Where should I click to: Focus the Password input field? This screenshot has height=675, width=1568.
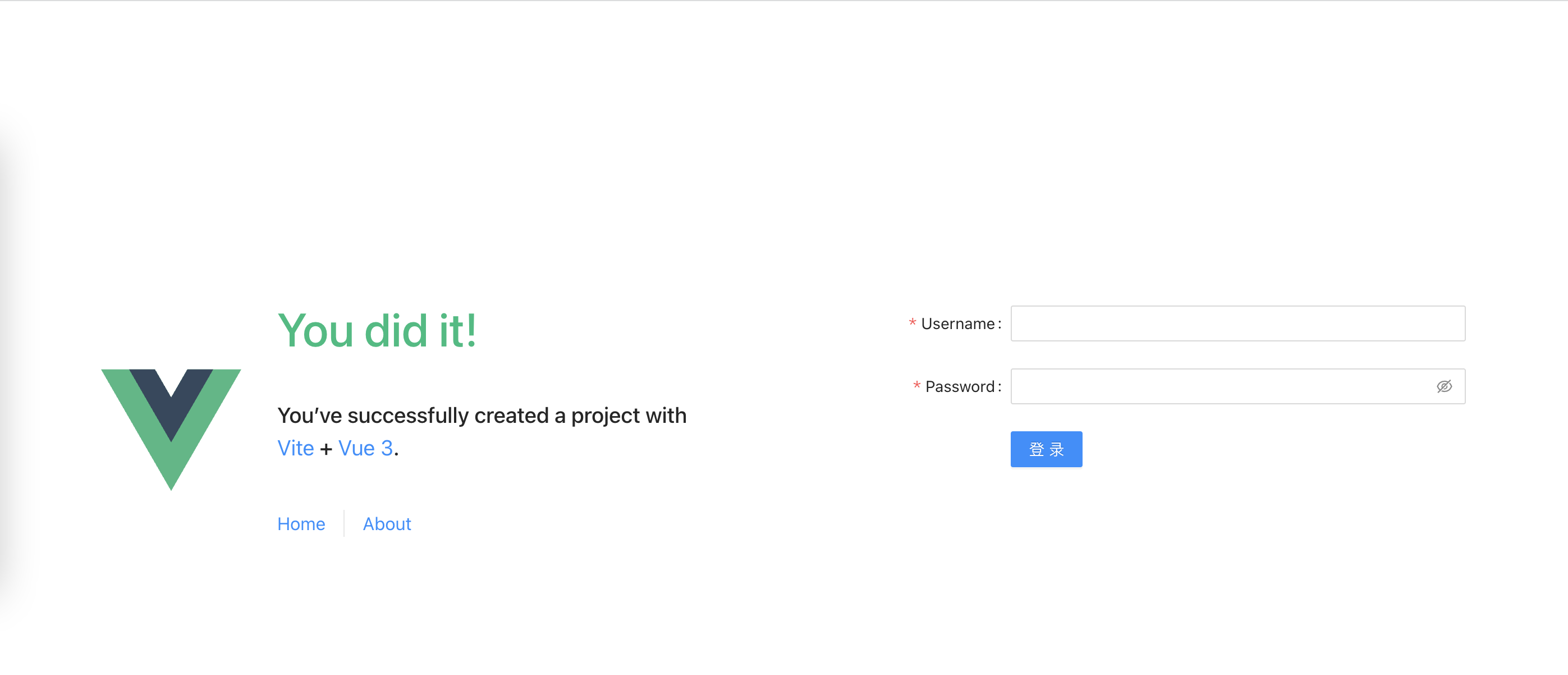point(1237,386)
